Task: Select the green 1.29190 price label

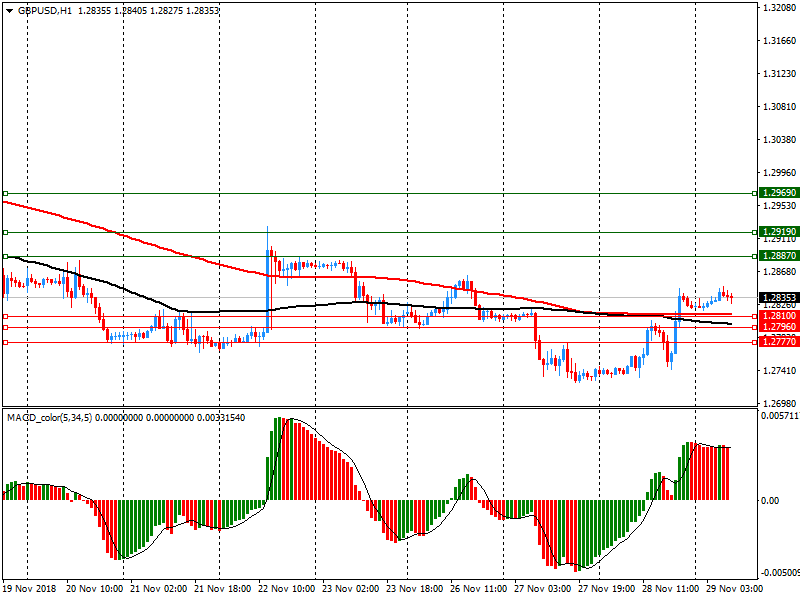Action: click(778, 232)
